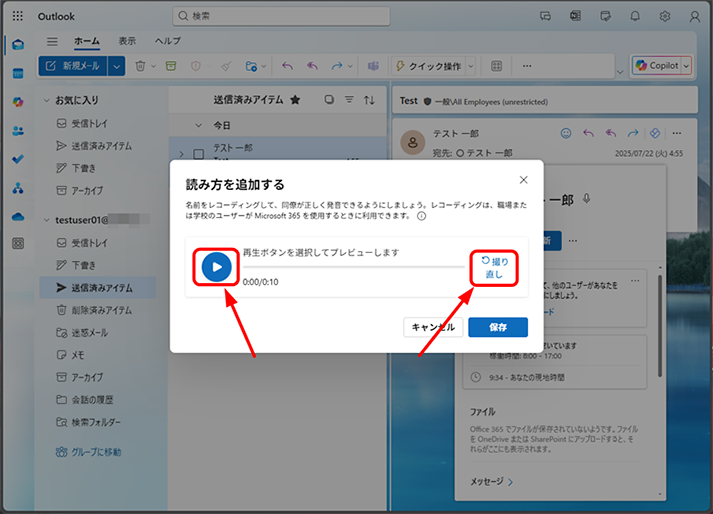Screen dimensions: 713x514
Task: Open People app in left rail
Action: point(18,131)
